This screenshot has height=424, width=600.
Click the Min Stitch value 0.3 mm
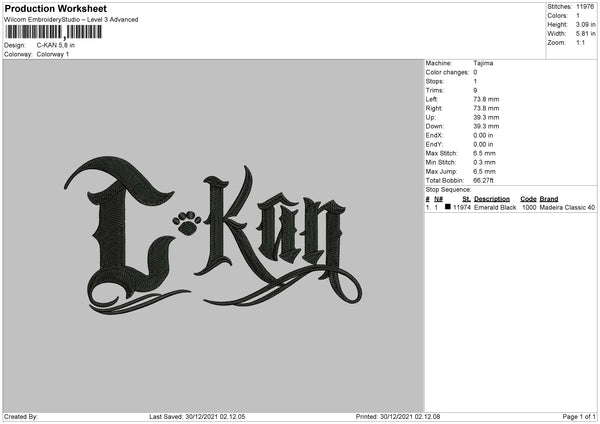tap(484, 163)
